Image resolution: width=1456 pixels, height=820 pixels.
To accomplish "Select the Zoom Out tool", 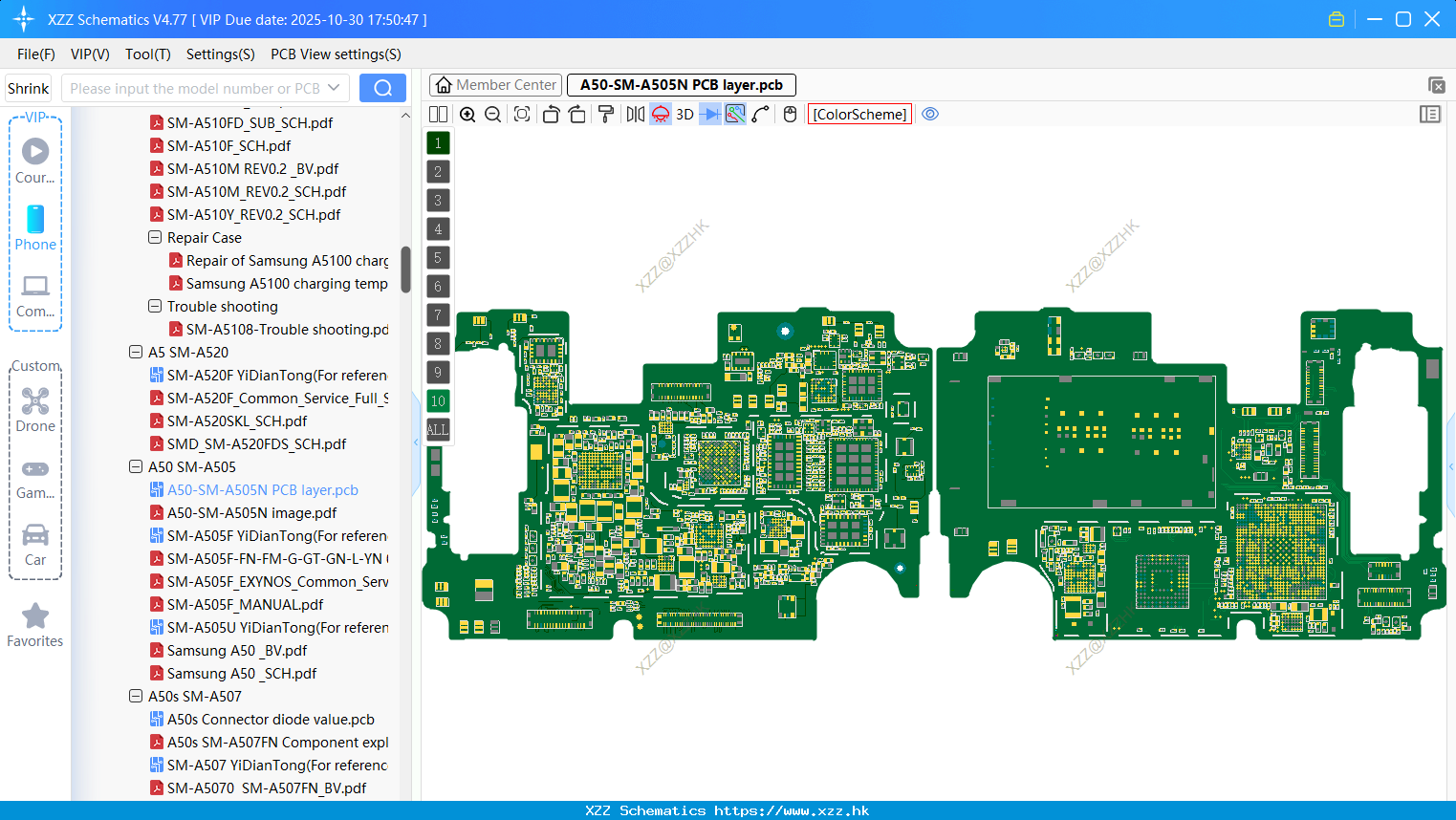I will (492, 114).
